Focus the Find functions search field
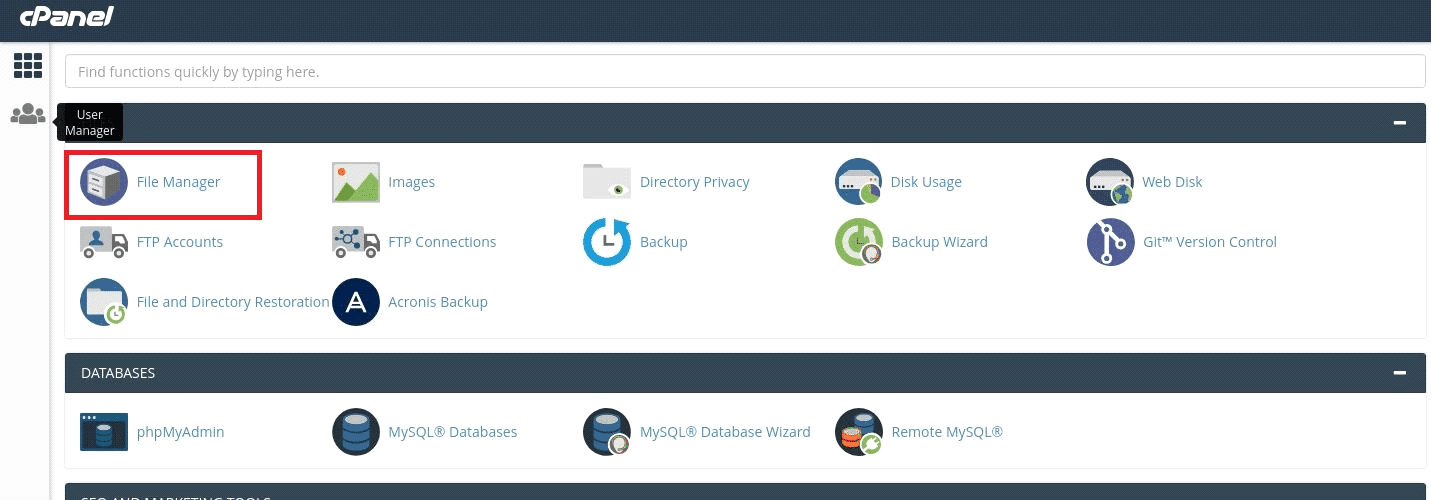 (x=744, y=72)
